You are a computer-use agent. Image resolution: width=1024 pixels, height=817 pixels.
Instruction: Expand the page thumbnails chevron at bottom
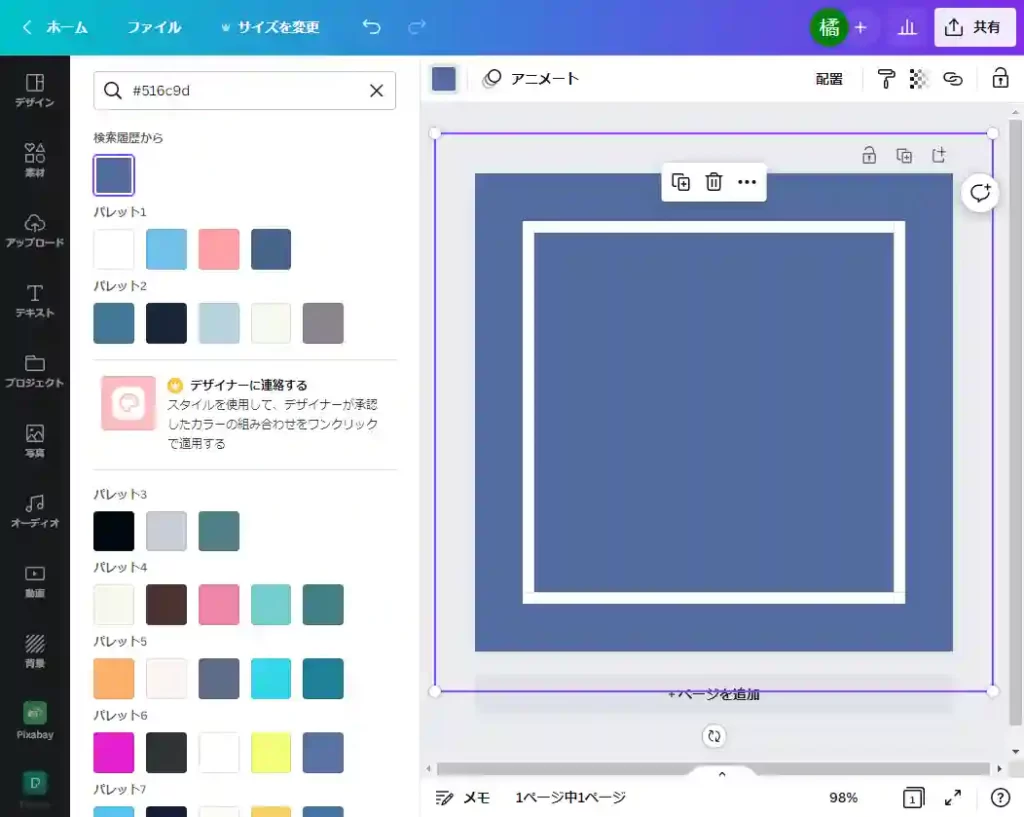click(x=722, y=773)
